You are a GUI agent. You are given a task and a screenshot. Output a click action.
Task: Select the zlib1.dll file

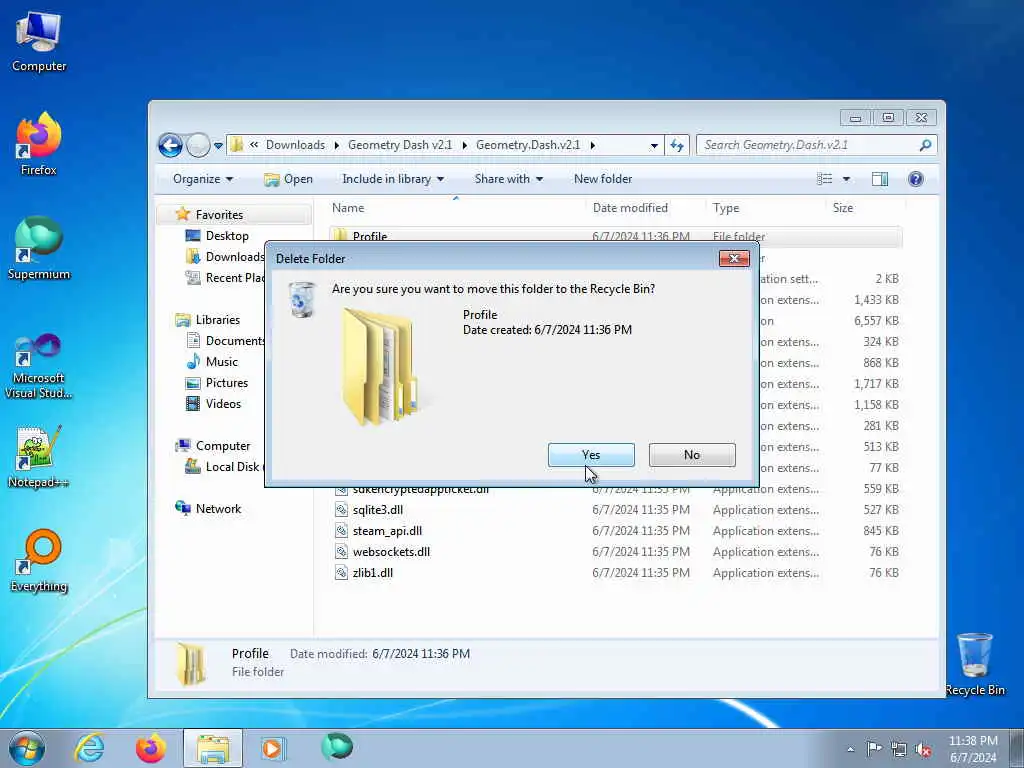(373, 572)
